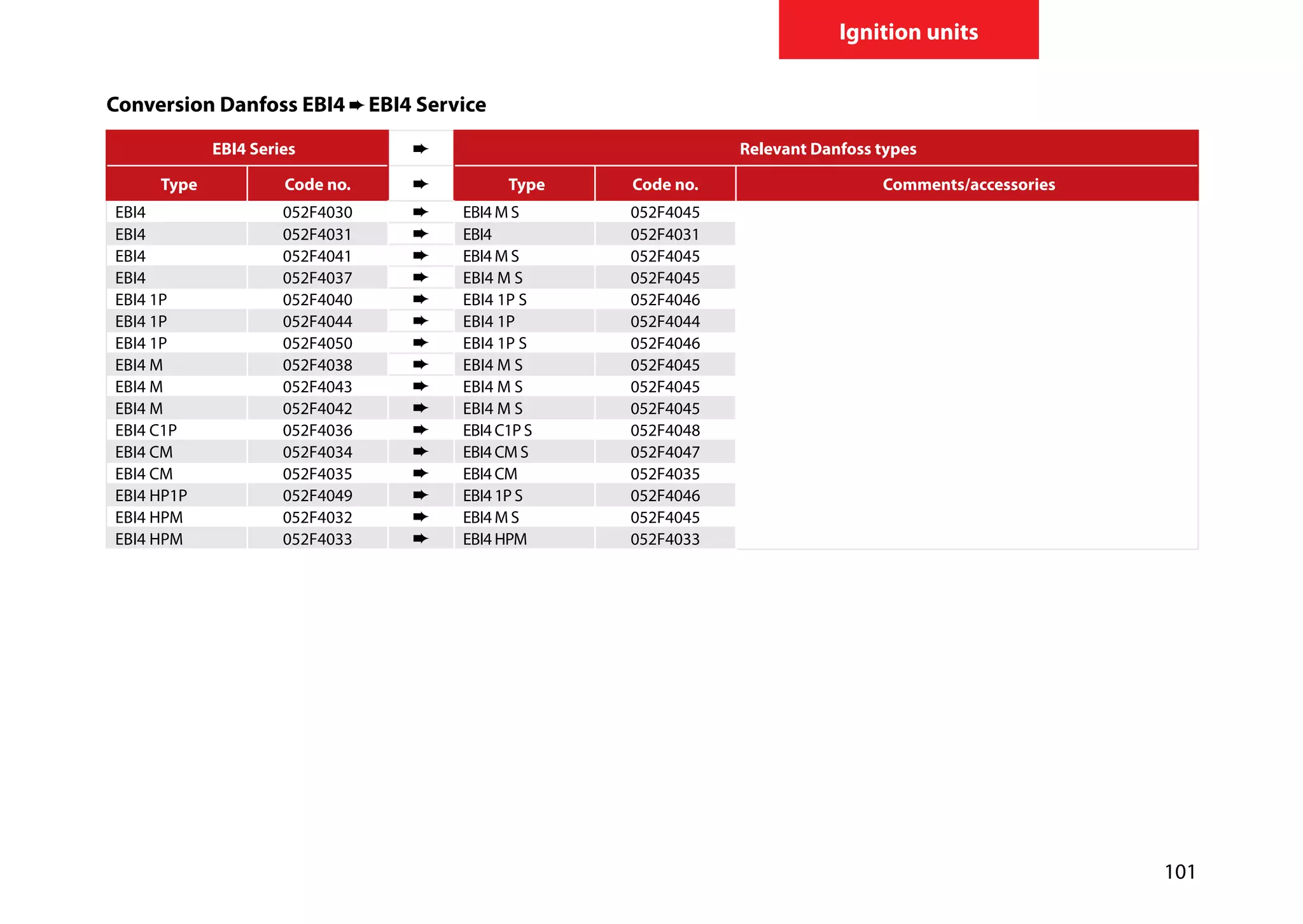The image size is (1303, 924).
Task: Click arrow beside code 052F4050
Action: (420, 343)
